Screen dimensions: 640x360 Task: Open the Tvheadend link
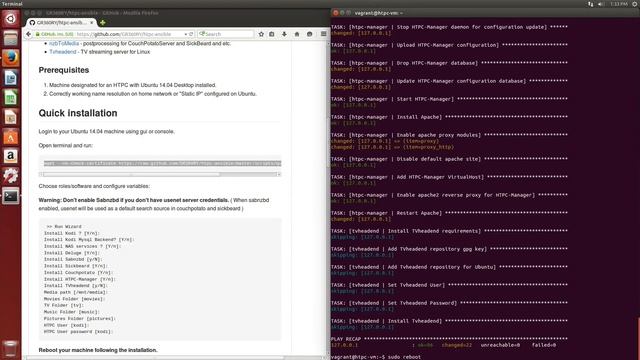(x=63, y=52)
